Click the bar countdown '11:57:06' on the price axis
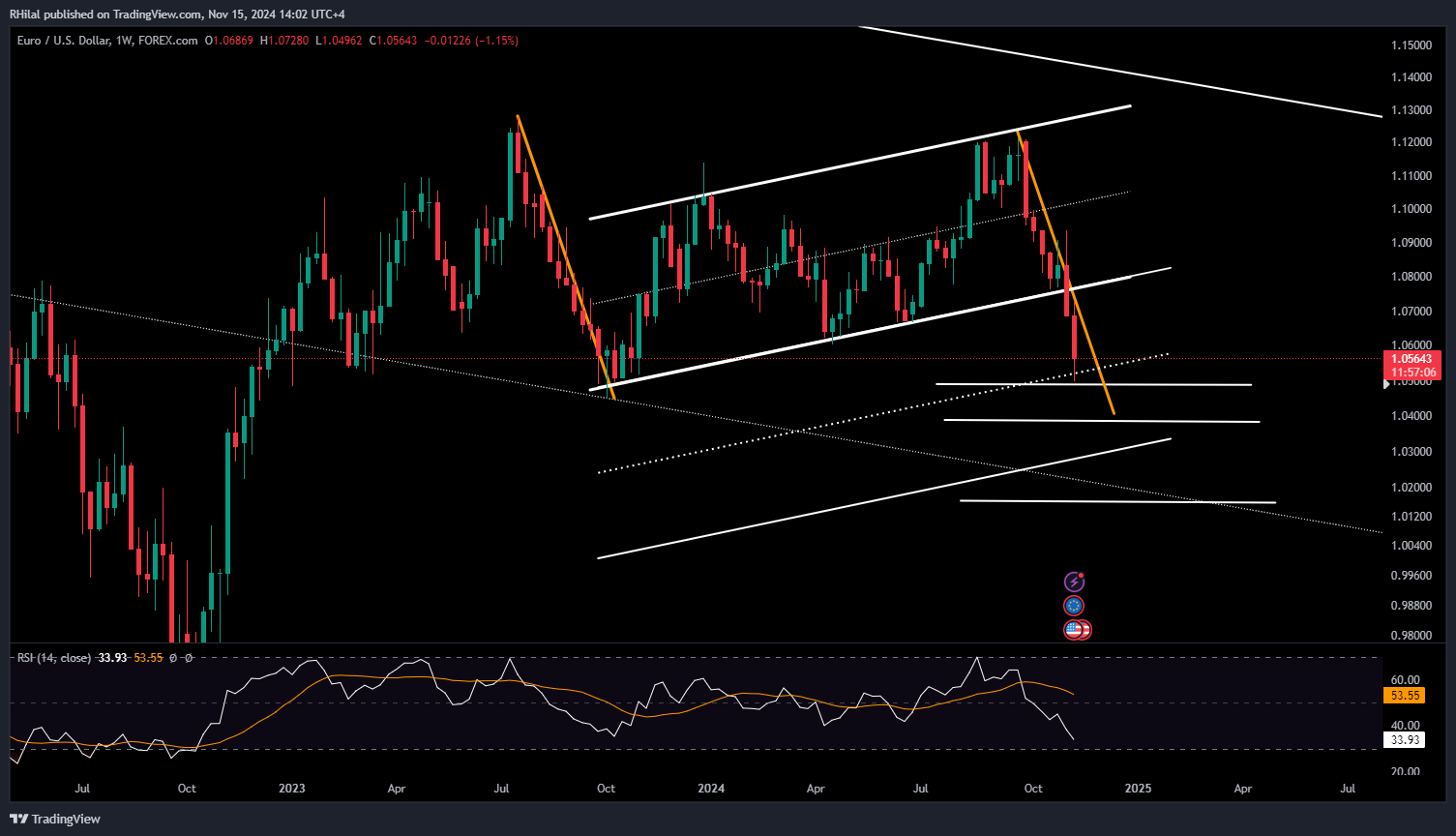1456x836 pixels. pyautogui.click(x=1412, y=372)
